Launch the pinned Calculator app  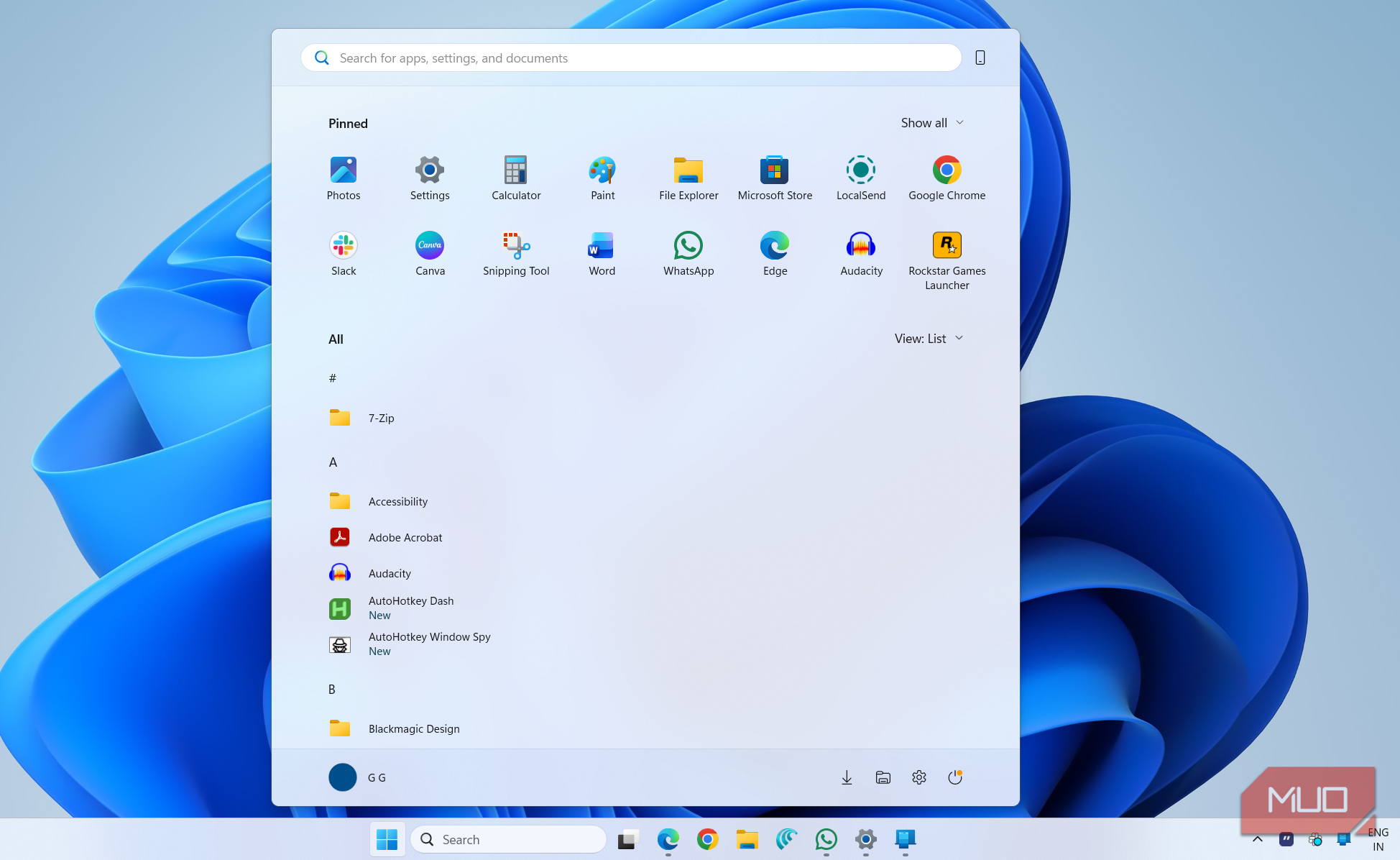tap(516, 178)
